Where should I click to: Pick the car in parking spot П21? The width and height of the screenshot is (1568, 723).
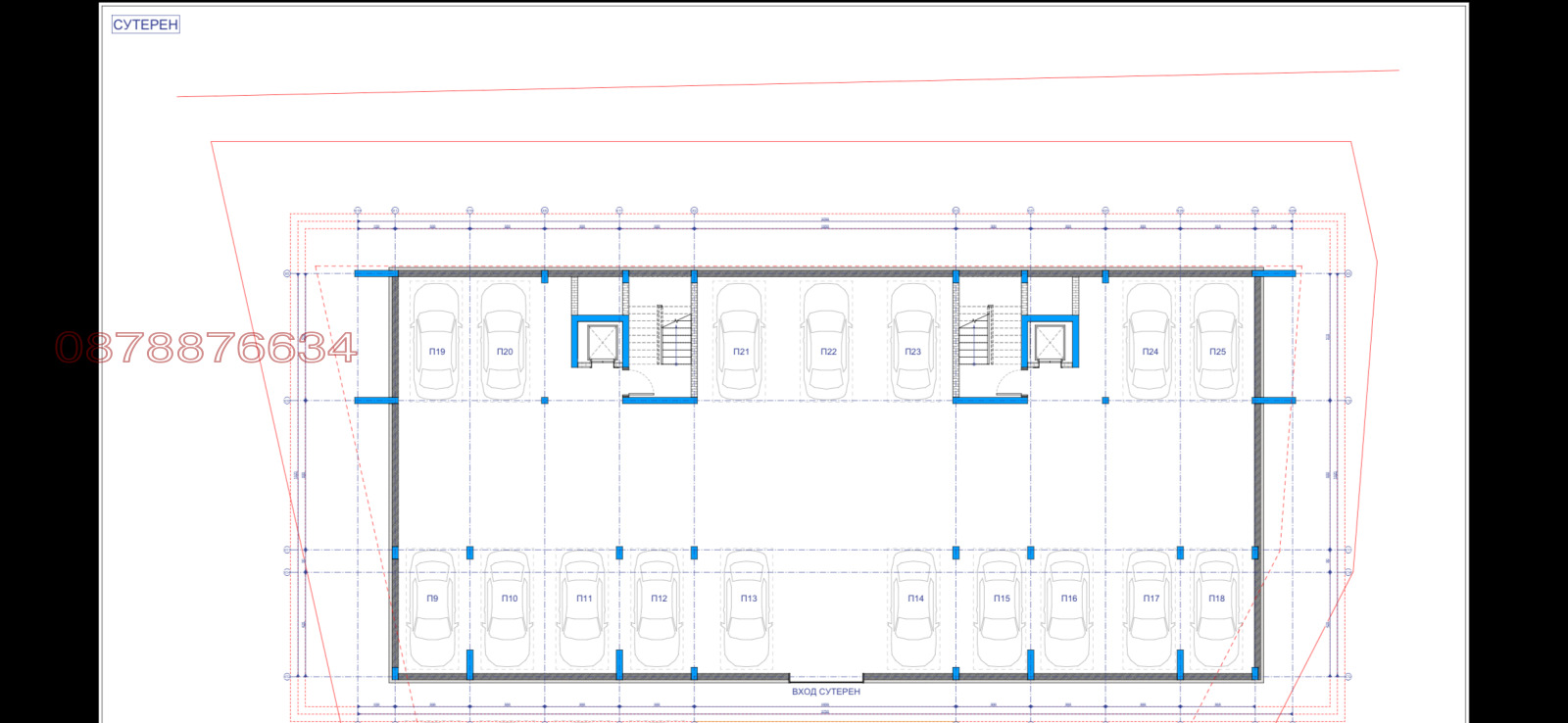click(741, 343)
